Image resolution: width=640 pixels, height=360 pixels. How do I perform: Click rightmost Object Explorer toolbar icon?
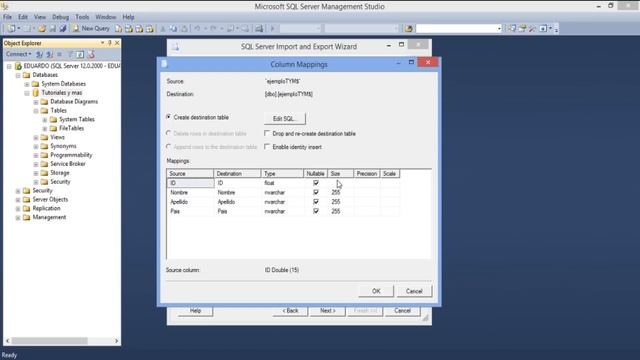[x=91, y=54]
